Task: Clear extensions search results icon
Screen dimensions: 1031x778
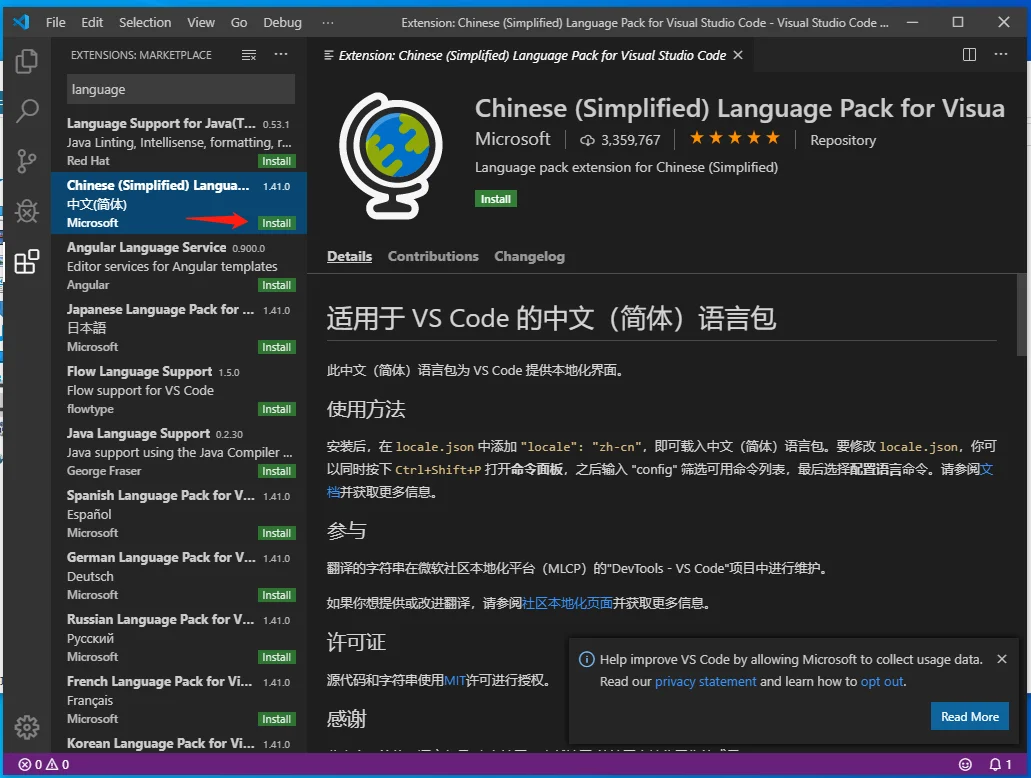Action: (249, 55)
